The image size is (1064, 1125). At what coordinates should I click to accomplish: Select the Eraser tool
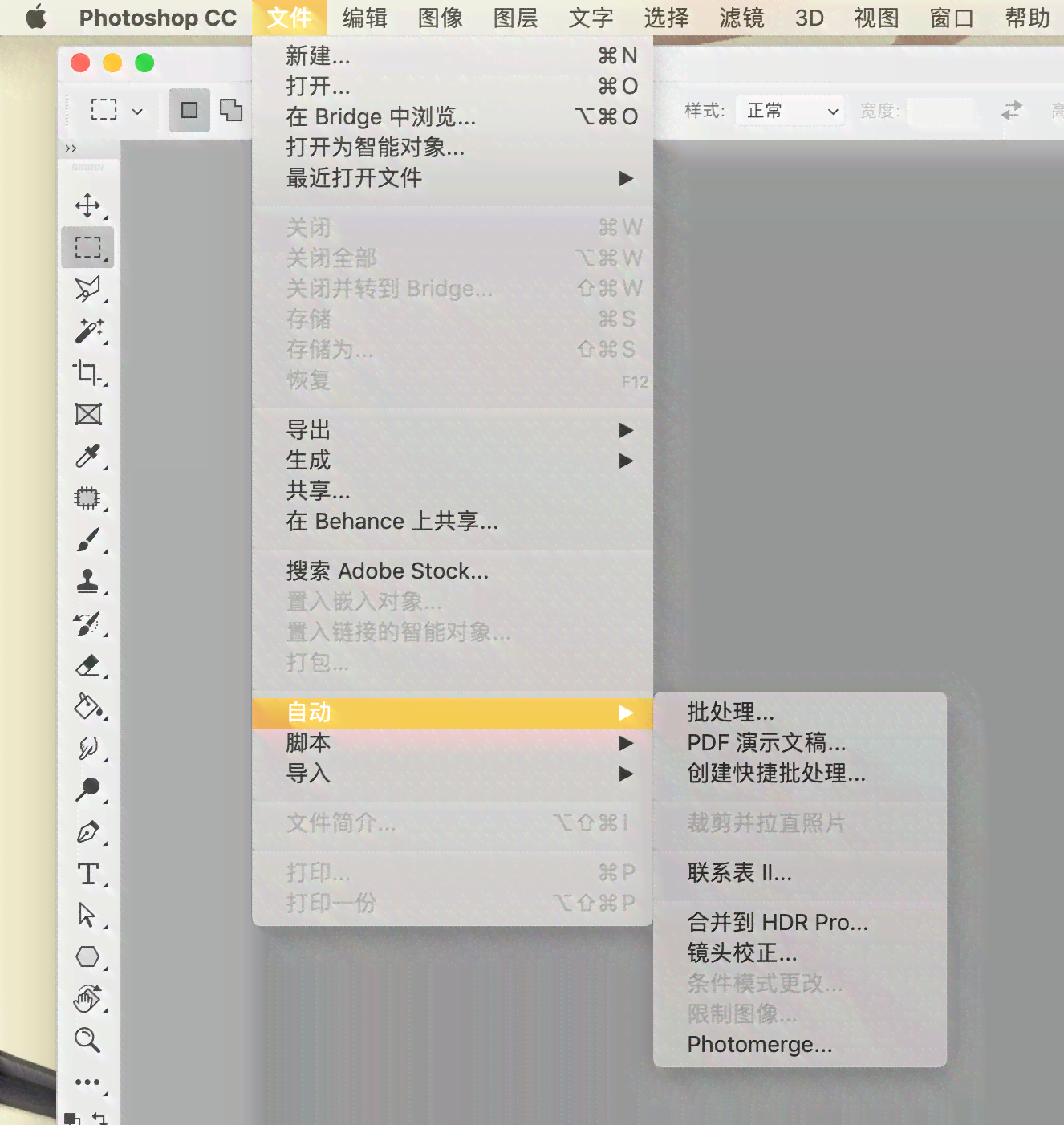coord(87,664)
